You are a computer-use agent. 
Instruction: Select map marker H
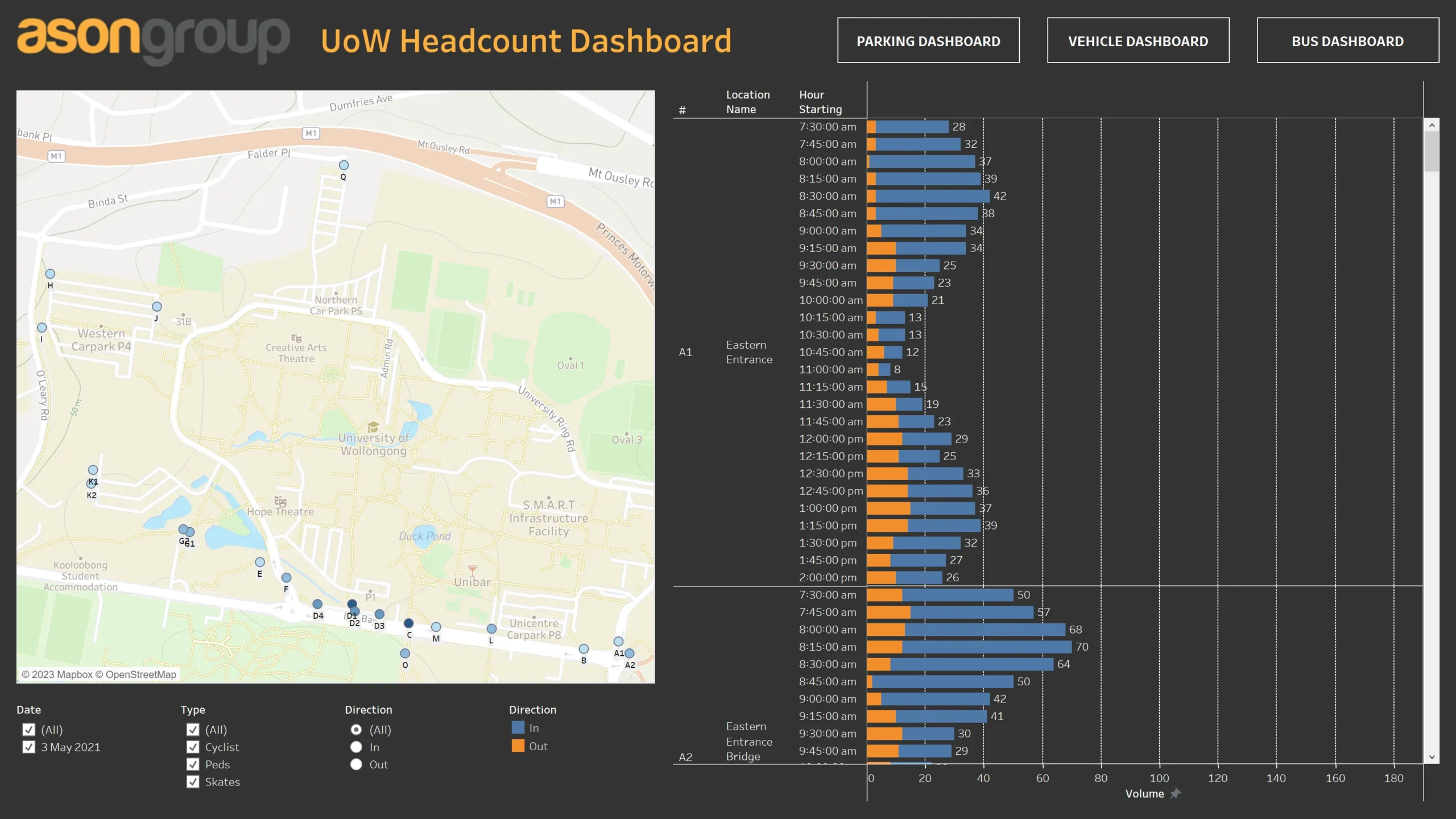point(50,274)
